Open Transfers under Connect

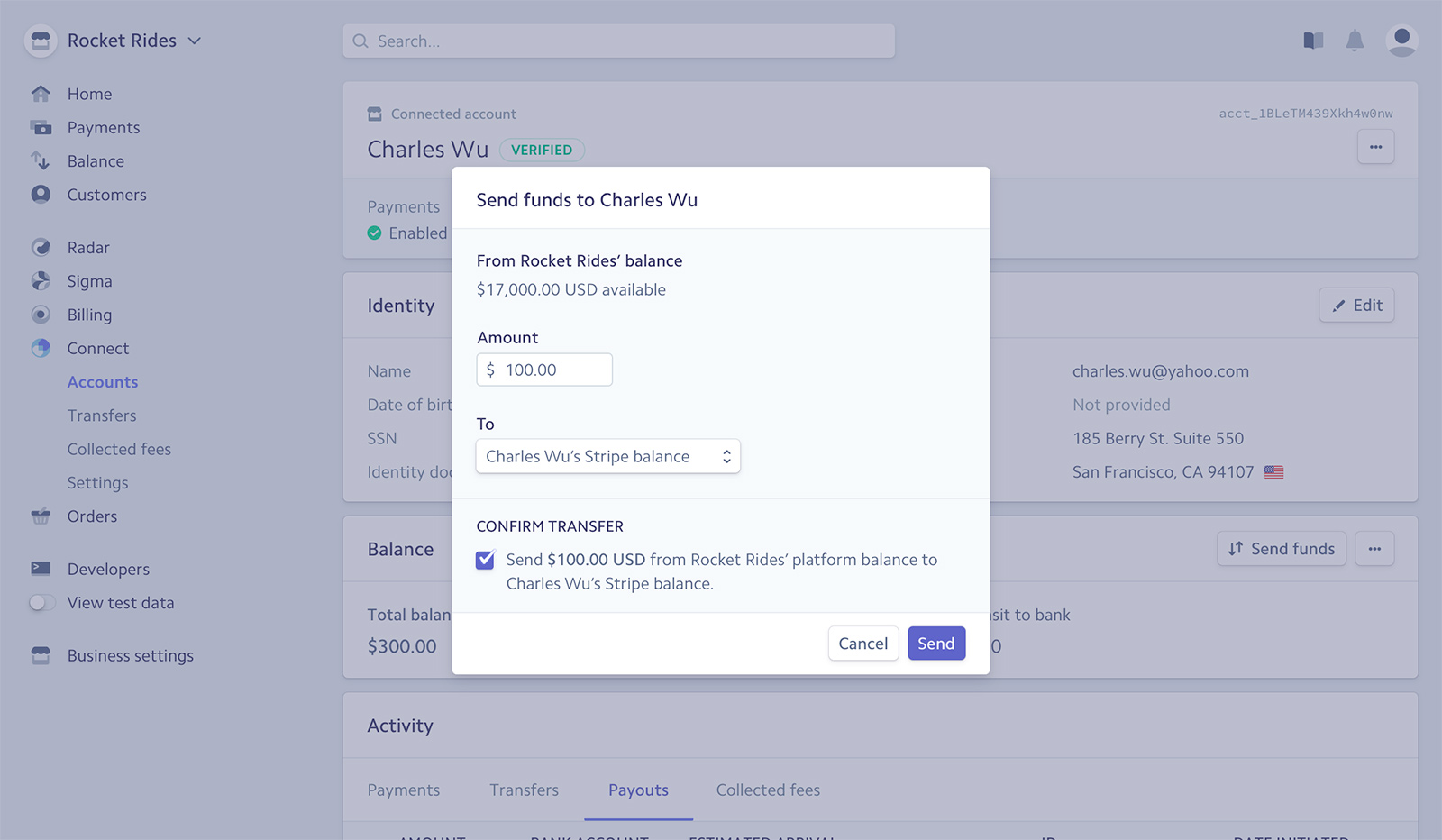(x=102, y=415)
